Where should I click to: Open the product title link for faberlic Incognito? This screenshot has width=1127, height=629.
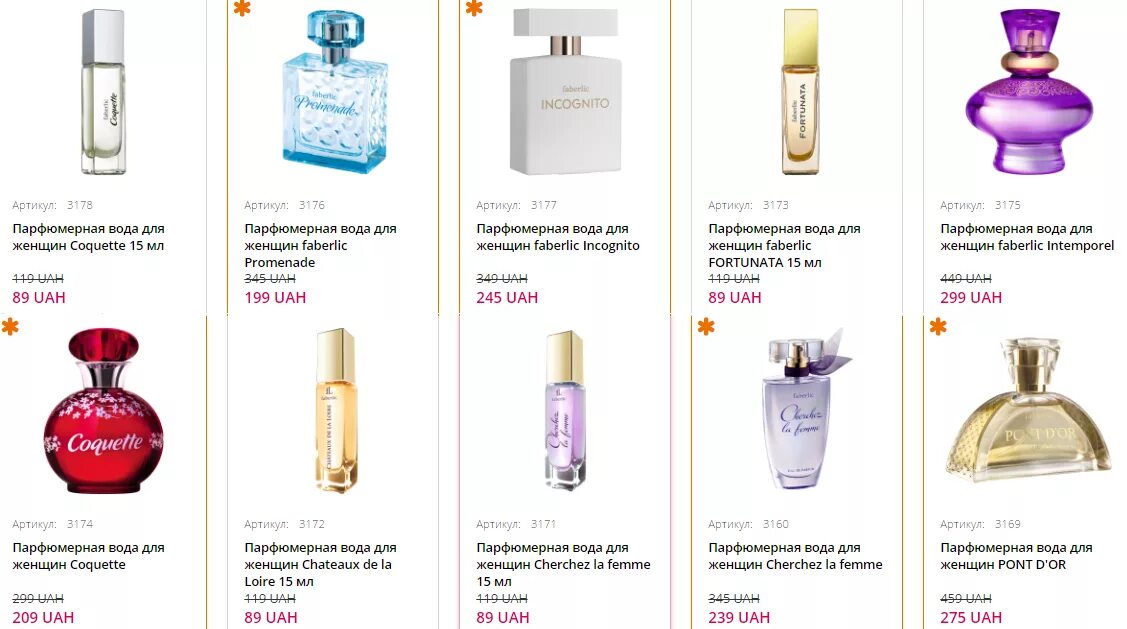[558, 237]
